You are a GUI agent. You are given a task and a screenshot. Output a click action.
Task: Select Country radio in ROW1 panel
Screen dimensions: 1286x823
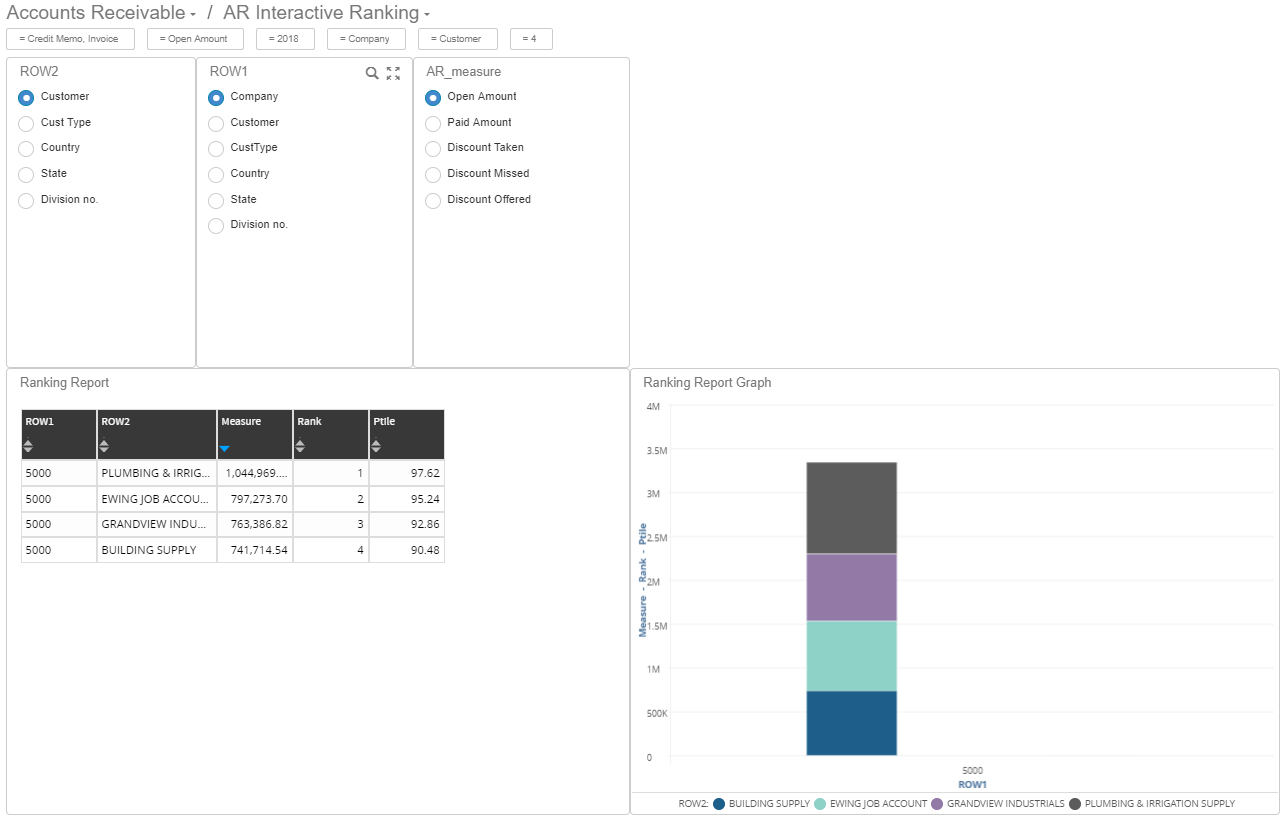(216, 174)
